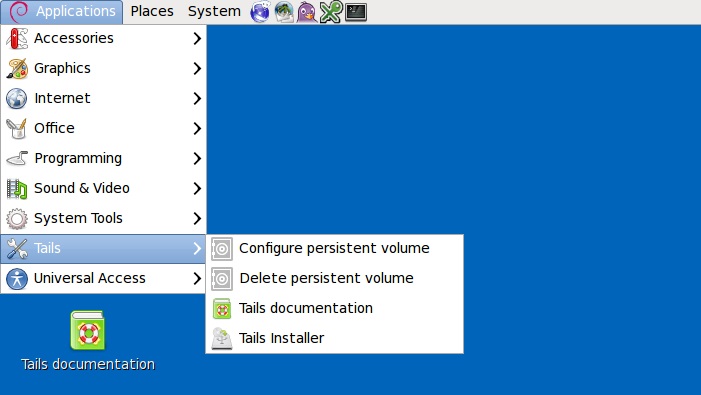The image size is (701, 395).
Task: Click the Universal Access person icon
Action: click(x=17, y=278)
